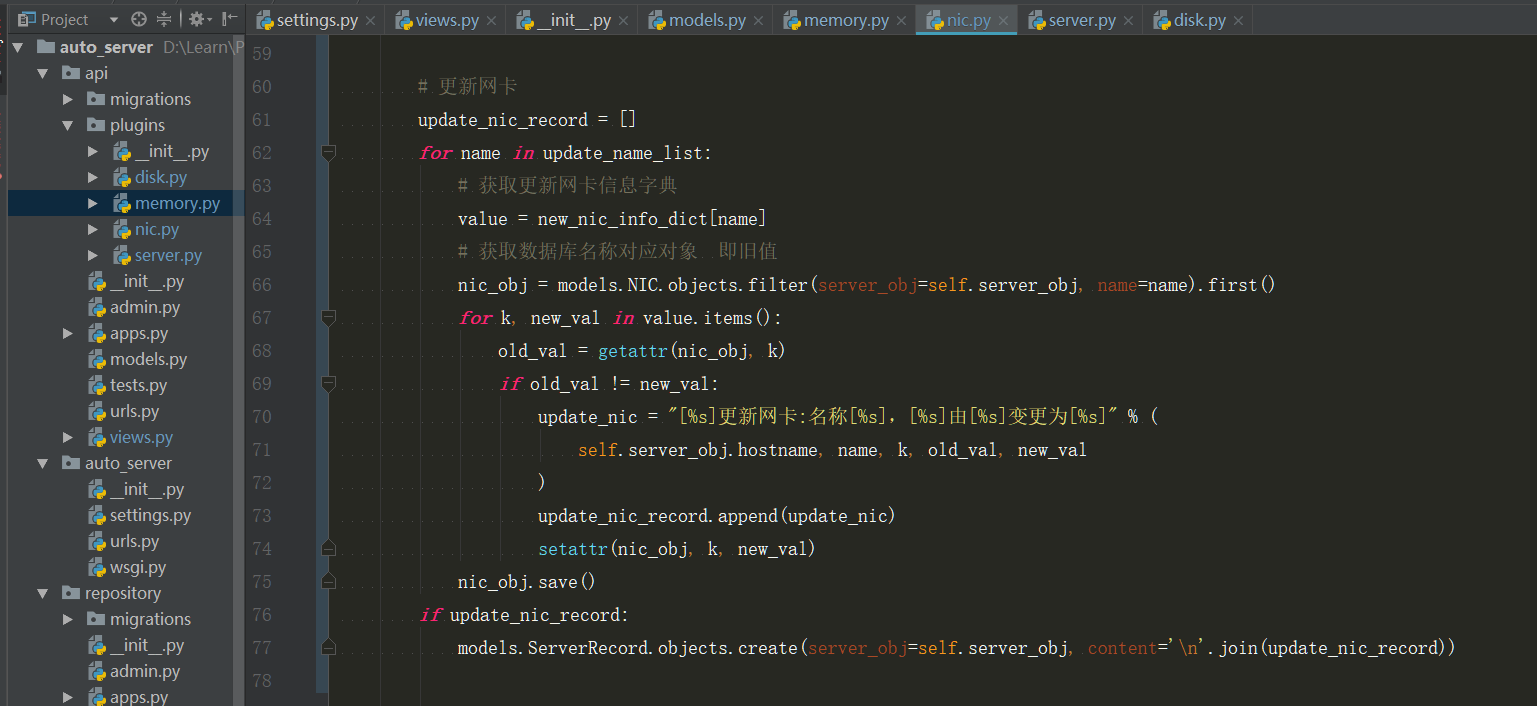Expand the disk.py node arrow in tree
Screen dimensions: 1537x706
(x=93, y=177)
